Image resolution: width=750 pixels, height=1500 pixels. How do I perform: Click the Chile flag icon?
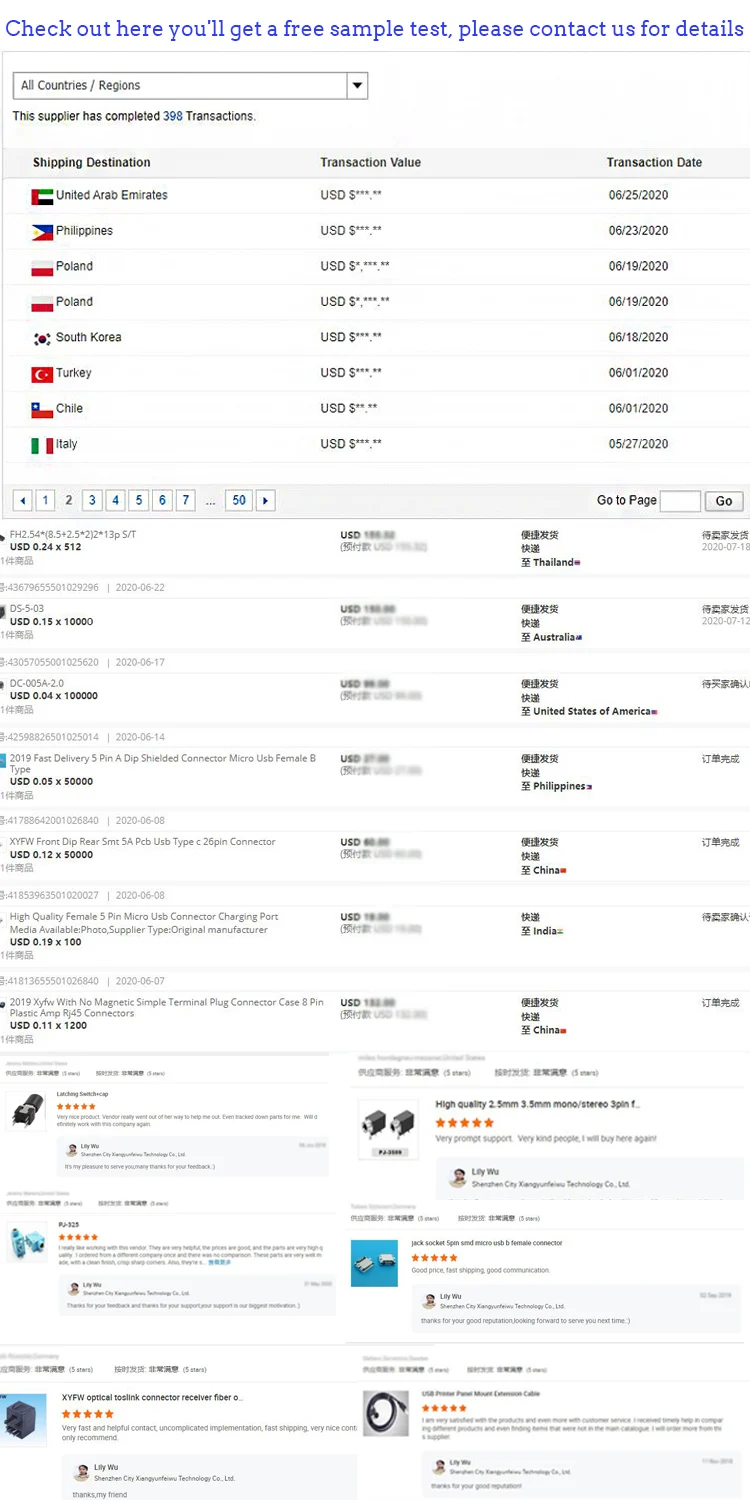(42, 410)
